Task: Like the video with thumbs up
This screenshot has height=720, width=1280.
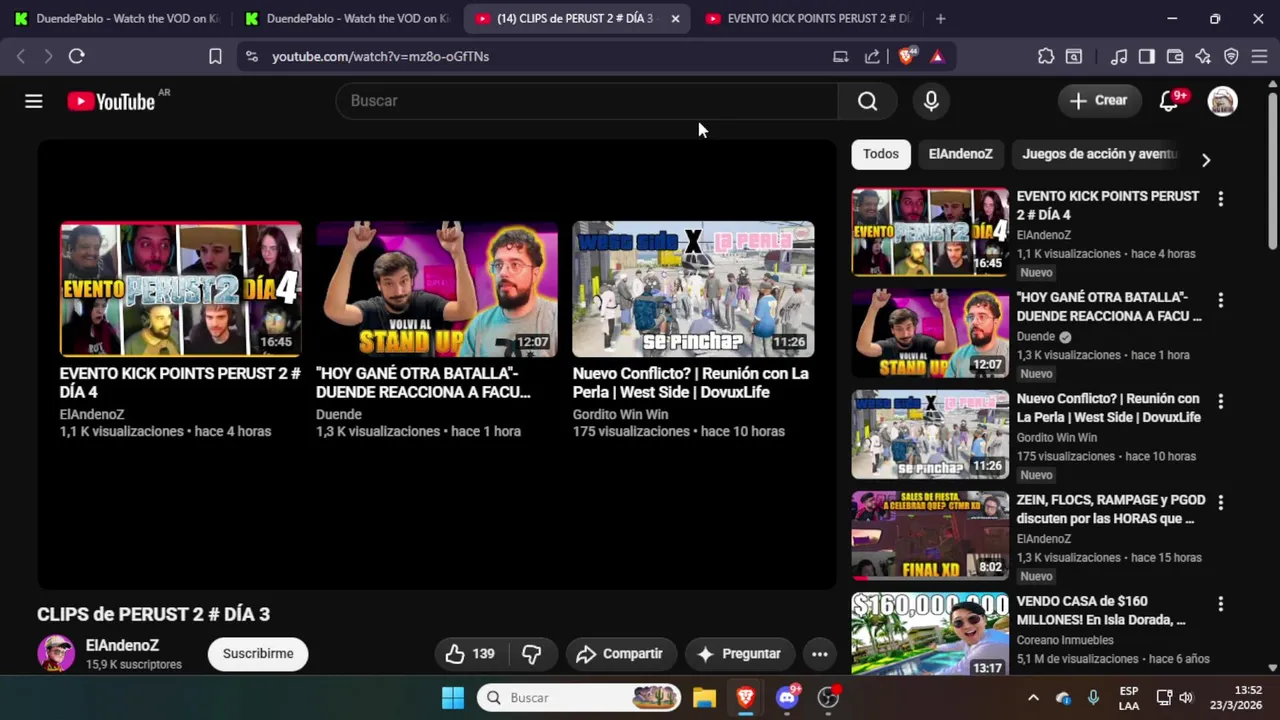Action: coord(471,654)
